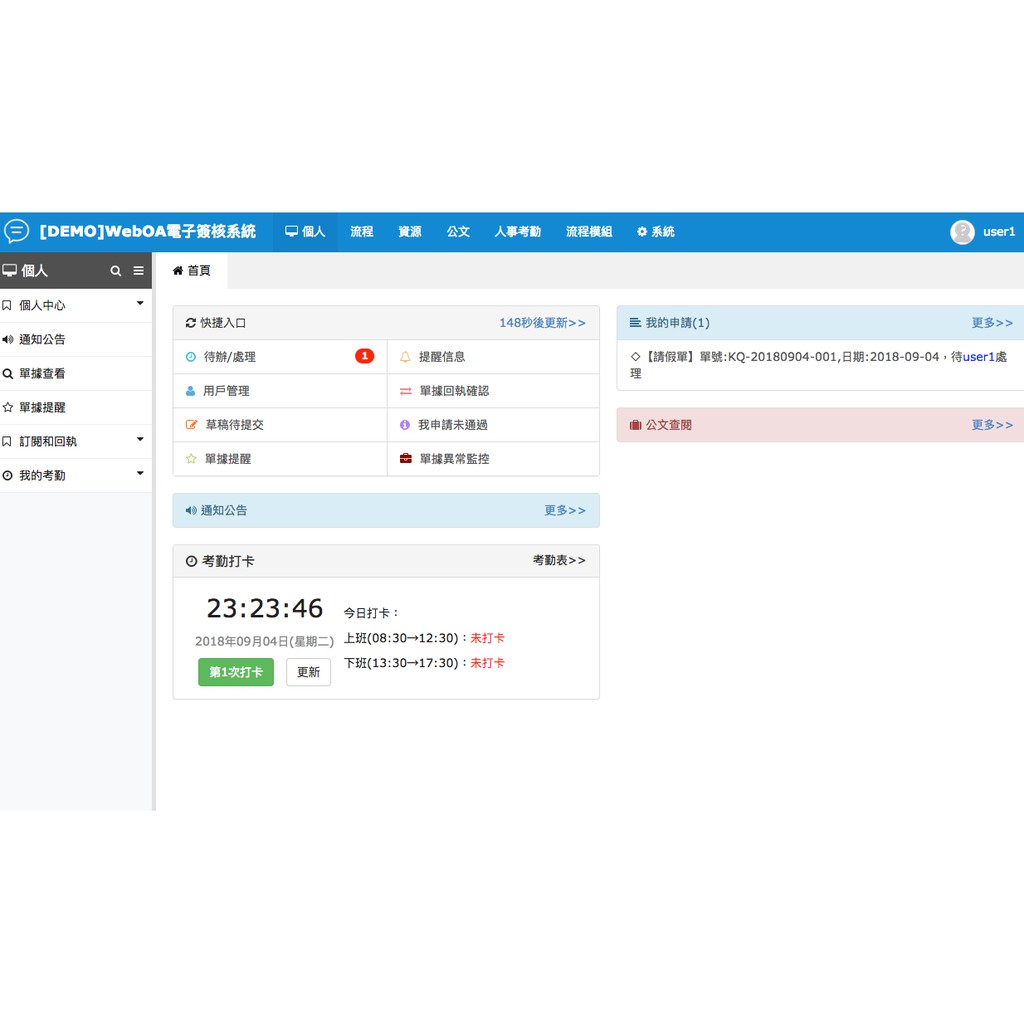Select the 首頁 tab
This screenshot has width=1024, height=1024.
(191, 270)
